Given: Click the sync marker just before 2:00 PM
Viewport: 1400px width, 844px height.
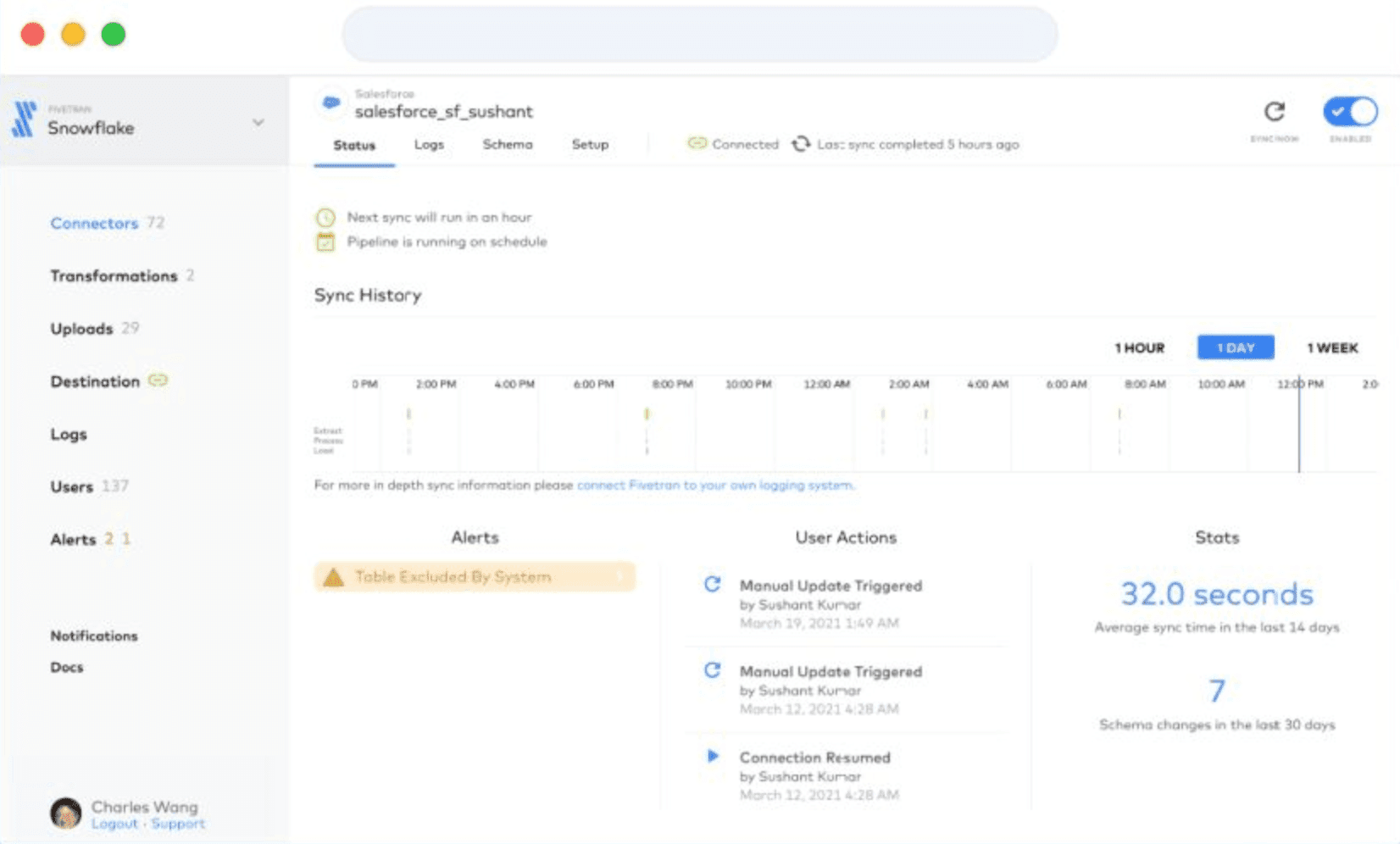Looking at the screenshot, I should (x=408, y=414).
